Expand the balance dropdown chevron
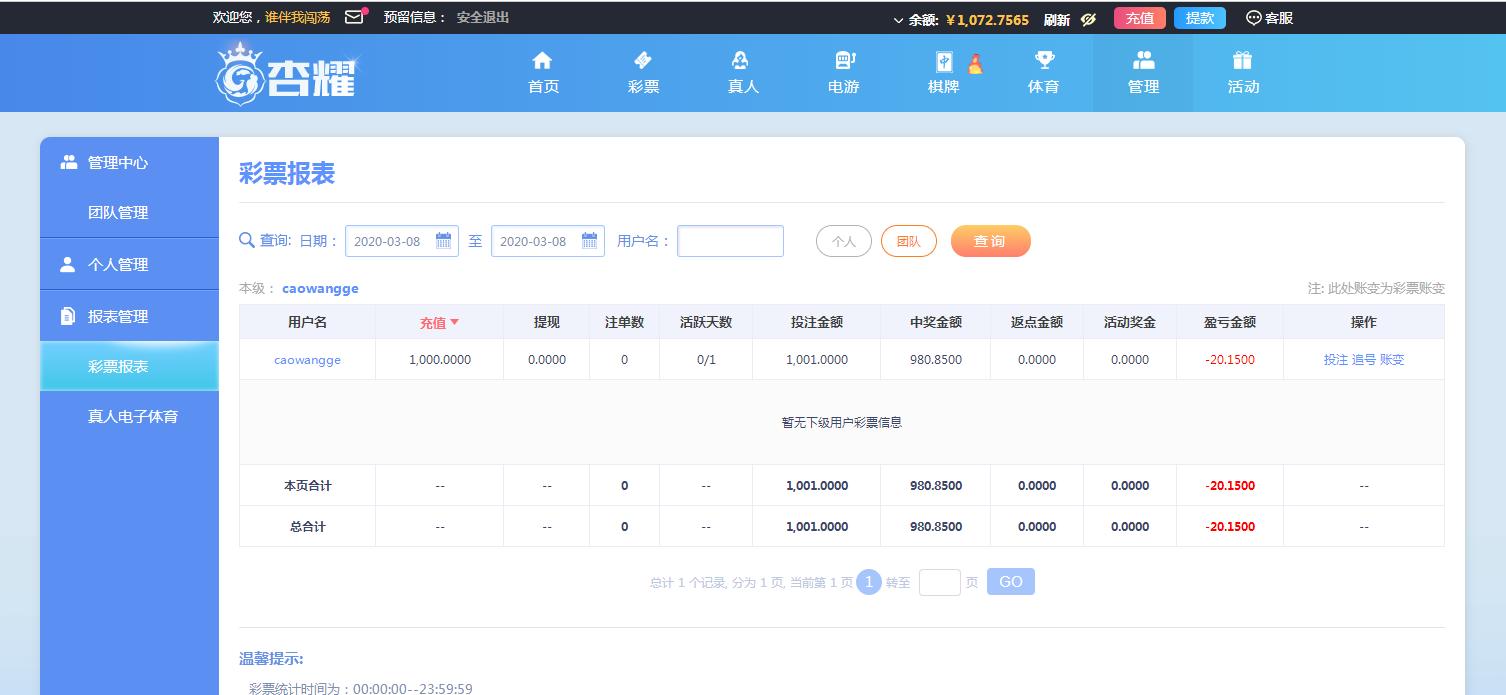This screenshot has height=695, width=1506. click(x=898, y=20)
